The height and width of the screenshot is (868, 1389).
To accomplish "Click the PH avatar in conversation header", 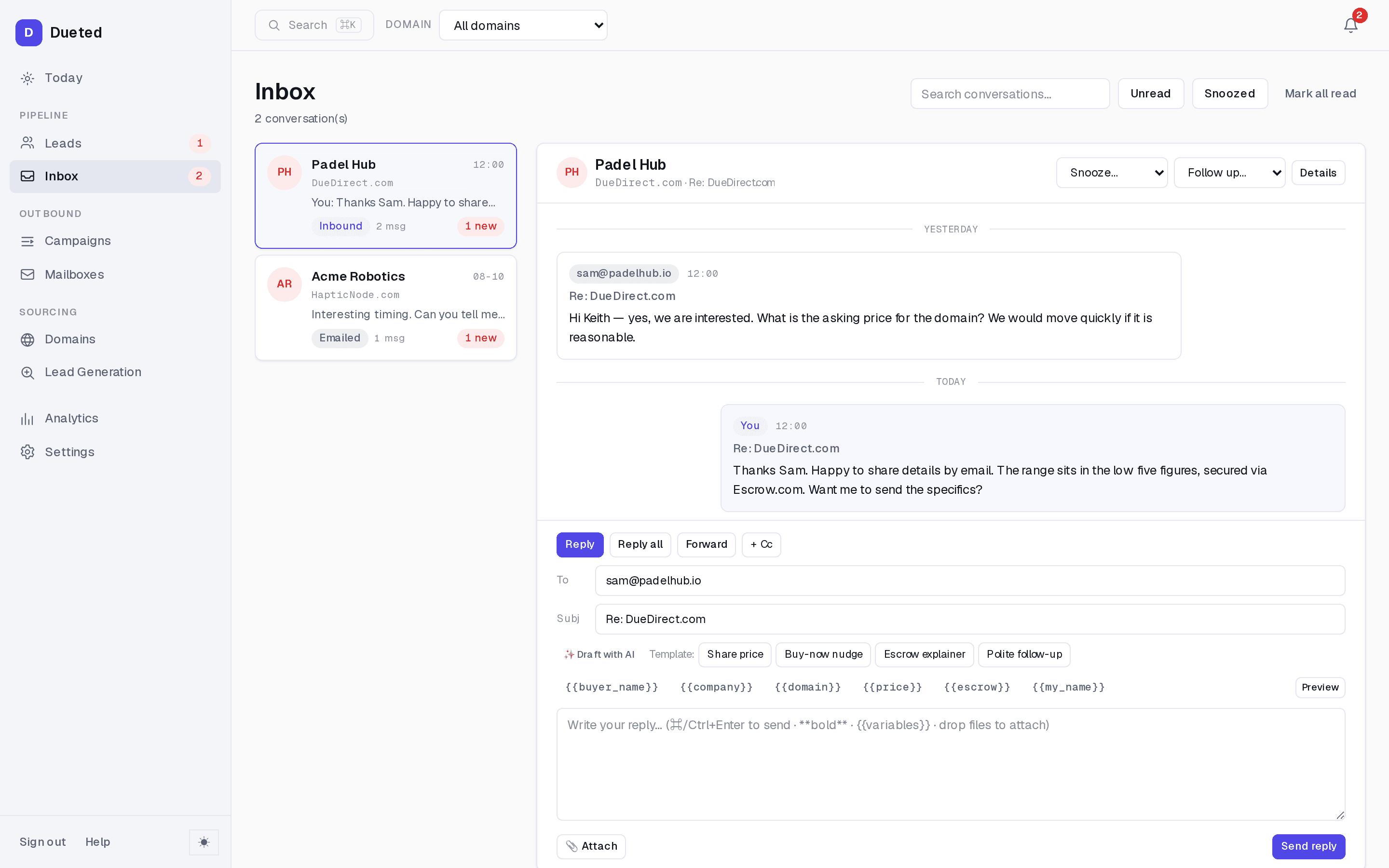I will [572, 172].
